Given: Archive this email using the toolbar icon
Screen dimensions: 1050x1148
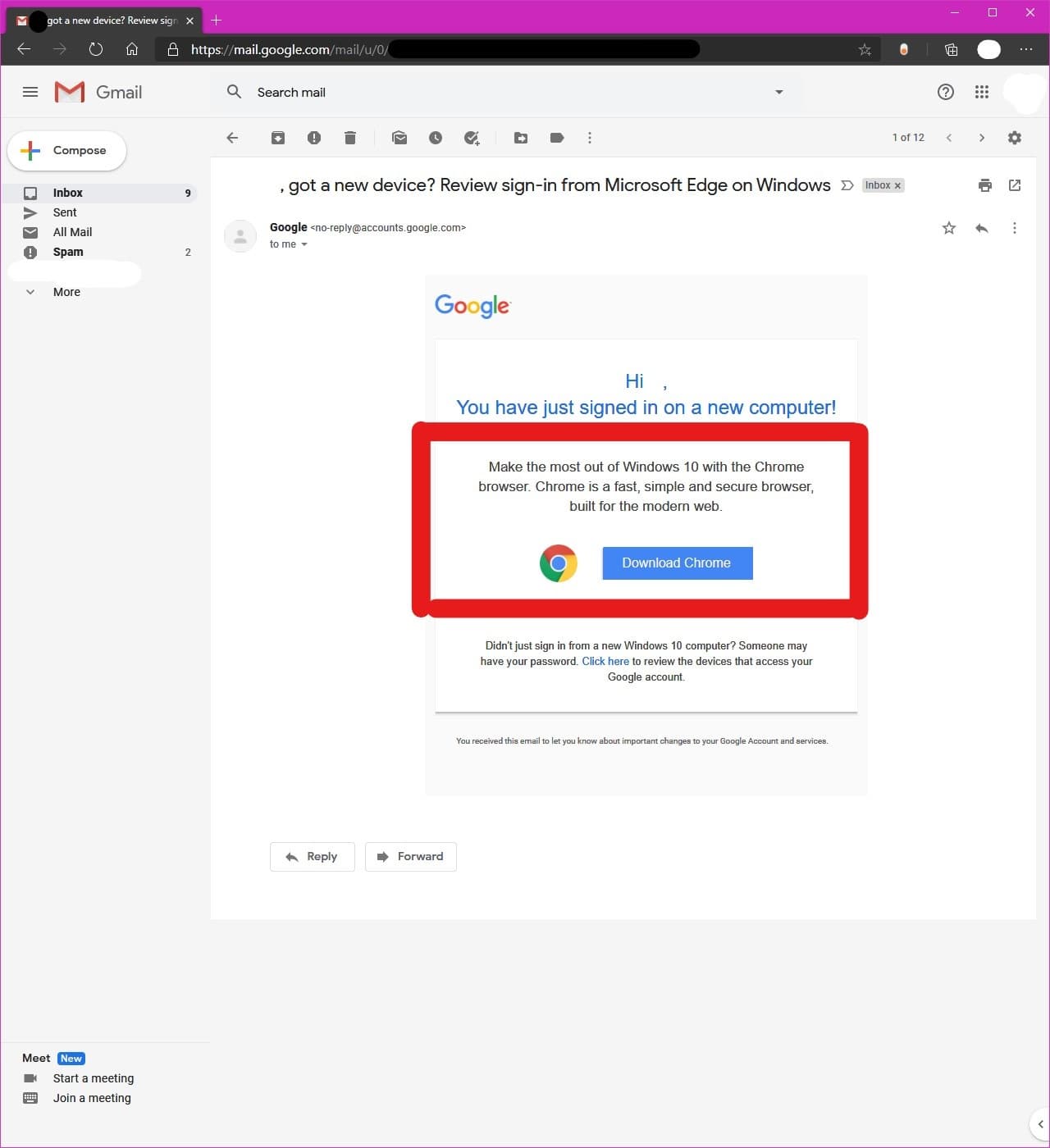Looking at the screenshot, I should (x=278, y=138).
